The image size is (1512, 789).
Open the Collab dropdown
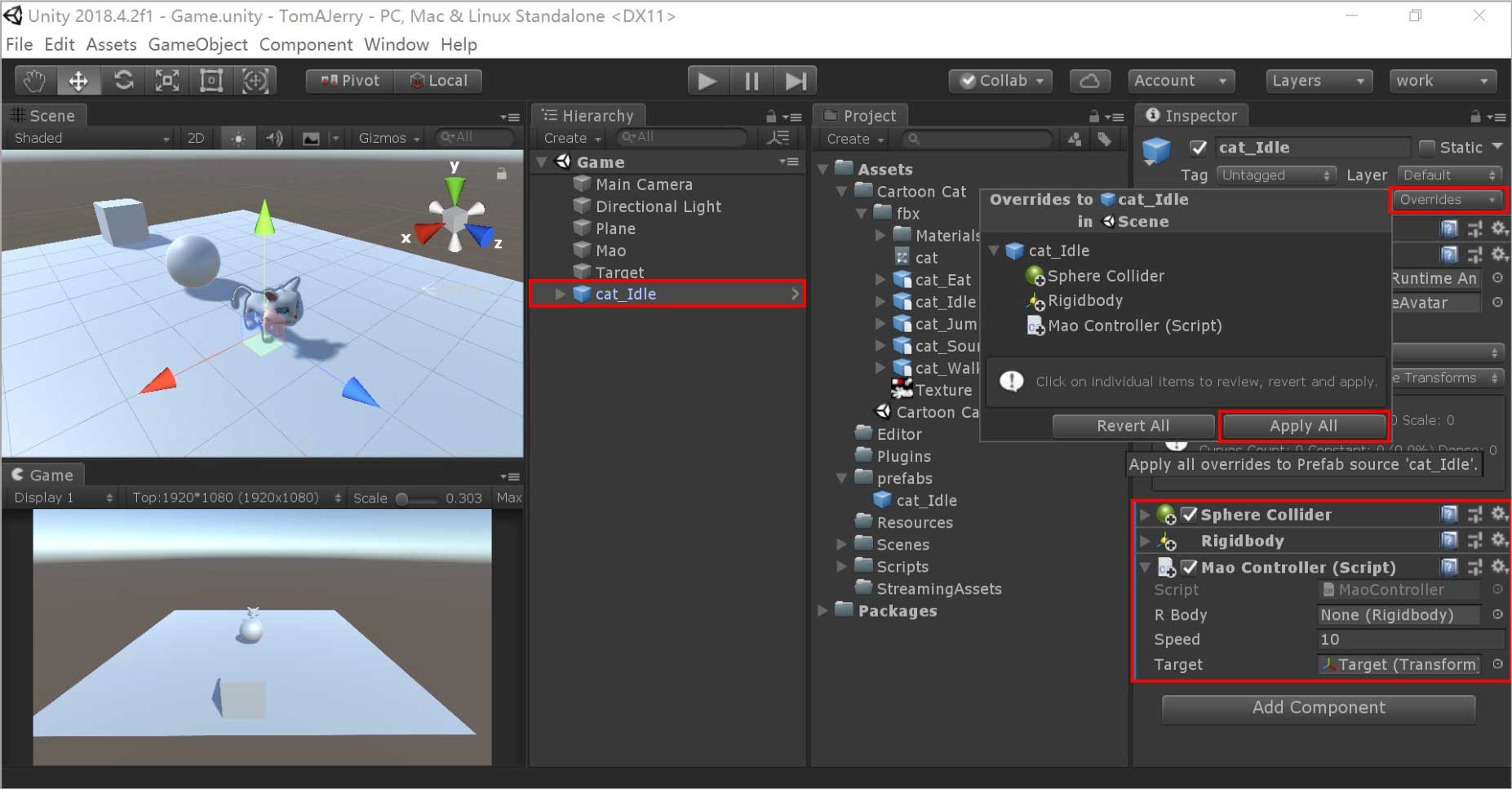[1000, 81]
